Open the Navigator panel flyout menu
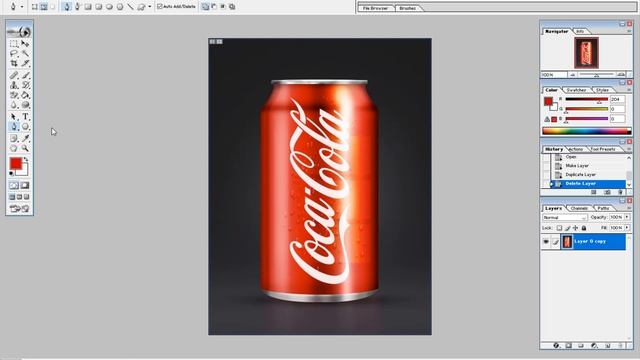 pyautogui.click(x=629, y=31)
